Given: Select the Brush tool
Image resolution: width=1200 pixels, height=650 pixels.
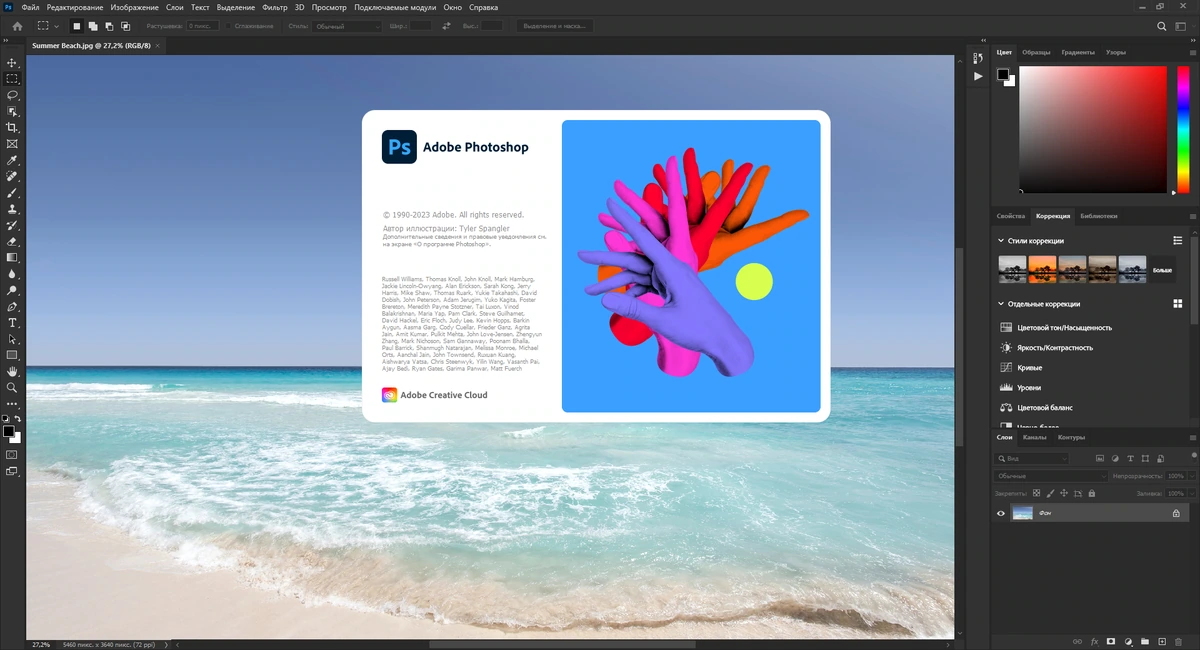Looking at the screenshot, I should pyautogui.click(x=12, y=193).
